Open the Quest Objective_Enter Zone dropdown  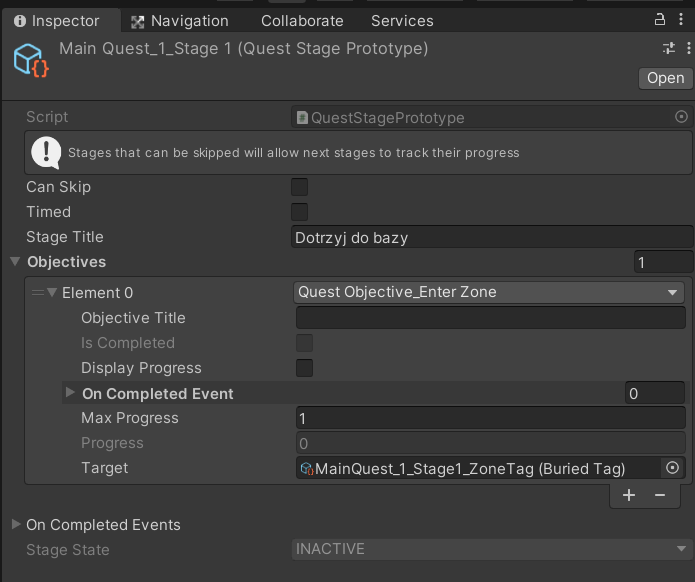point(488,293)
